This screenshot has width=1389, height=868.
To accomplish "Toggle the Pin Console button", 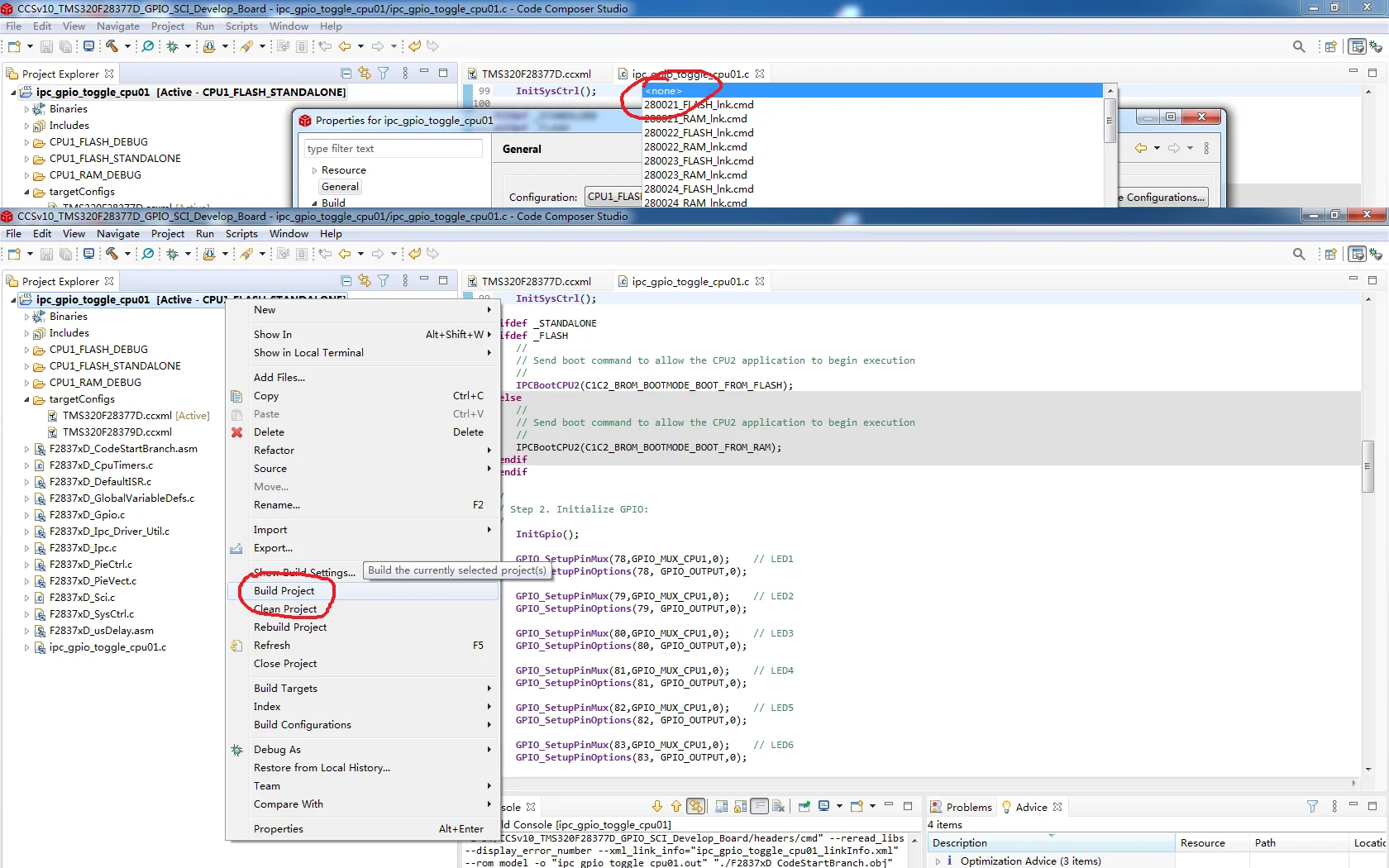I will pos(804,807).
